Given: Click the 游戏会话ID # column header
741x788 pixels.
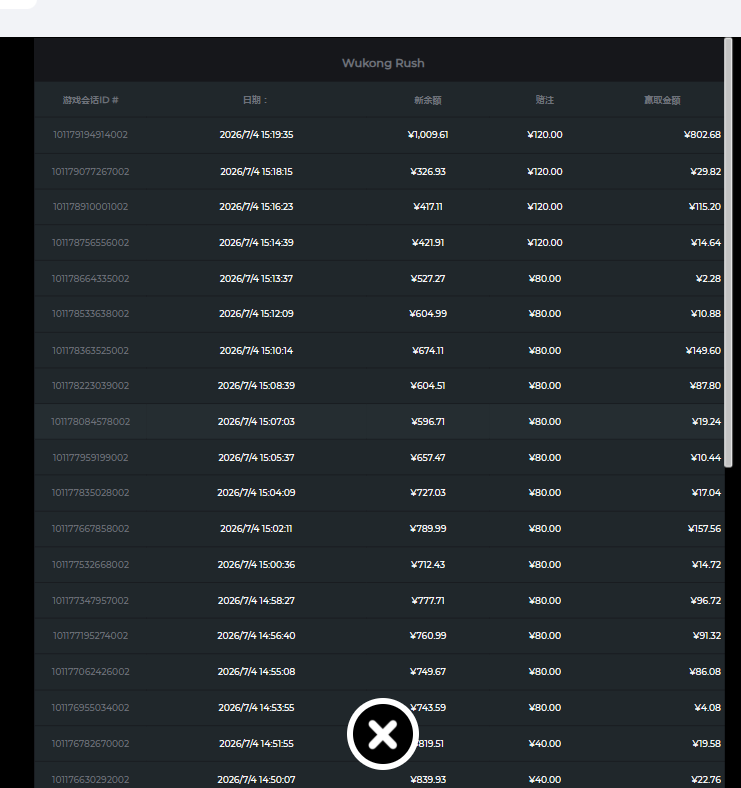Looking at the screenshot, I should tap(90, 100).
